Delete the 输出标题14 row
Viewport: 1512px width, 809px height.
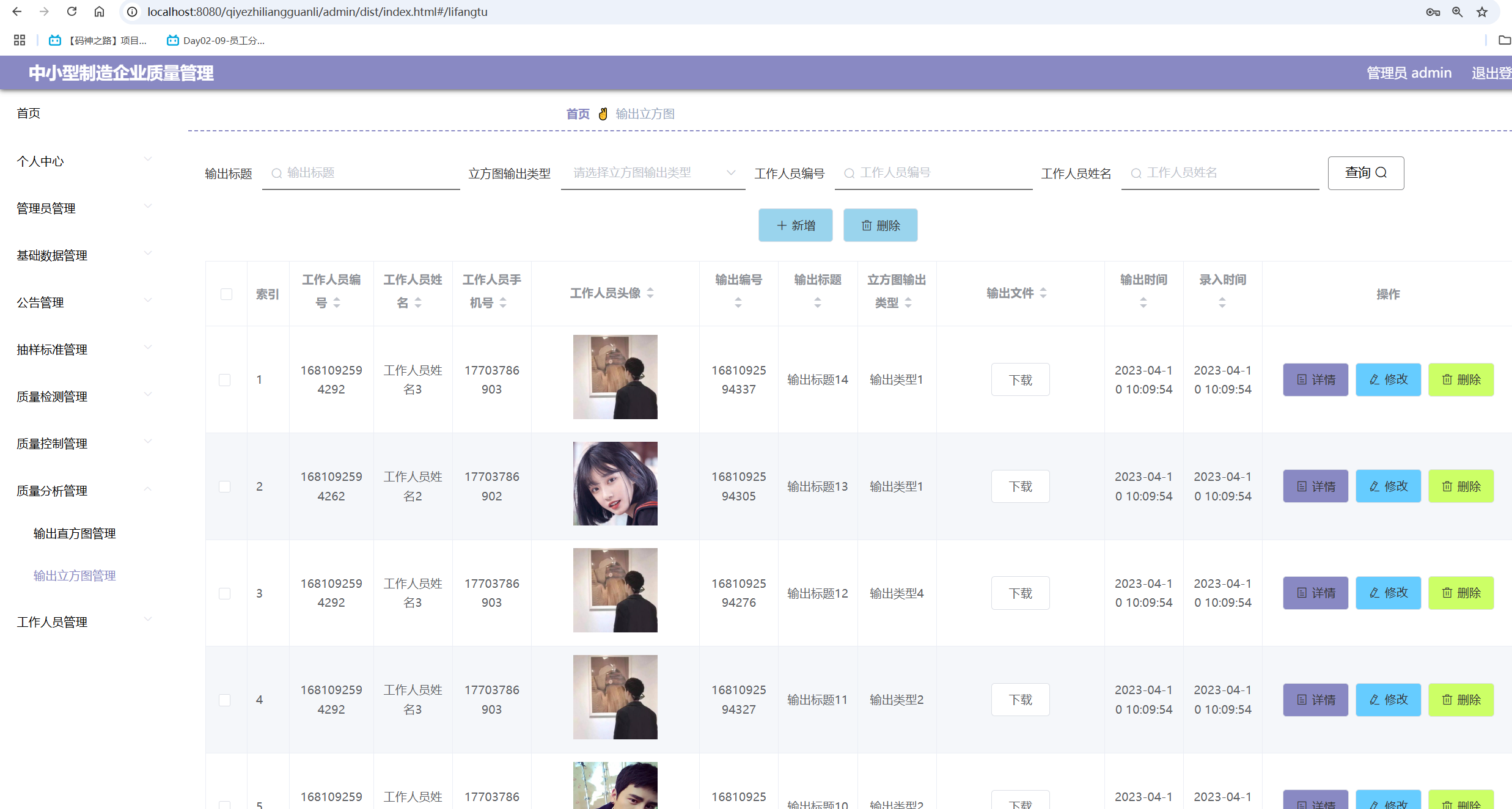click(1461, 379)
